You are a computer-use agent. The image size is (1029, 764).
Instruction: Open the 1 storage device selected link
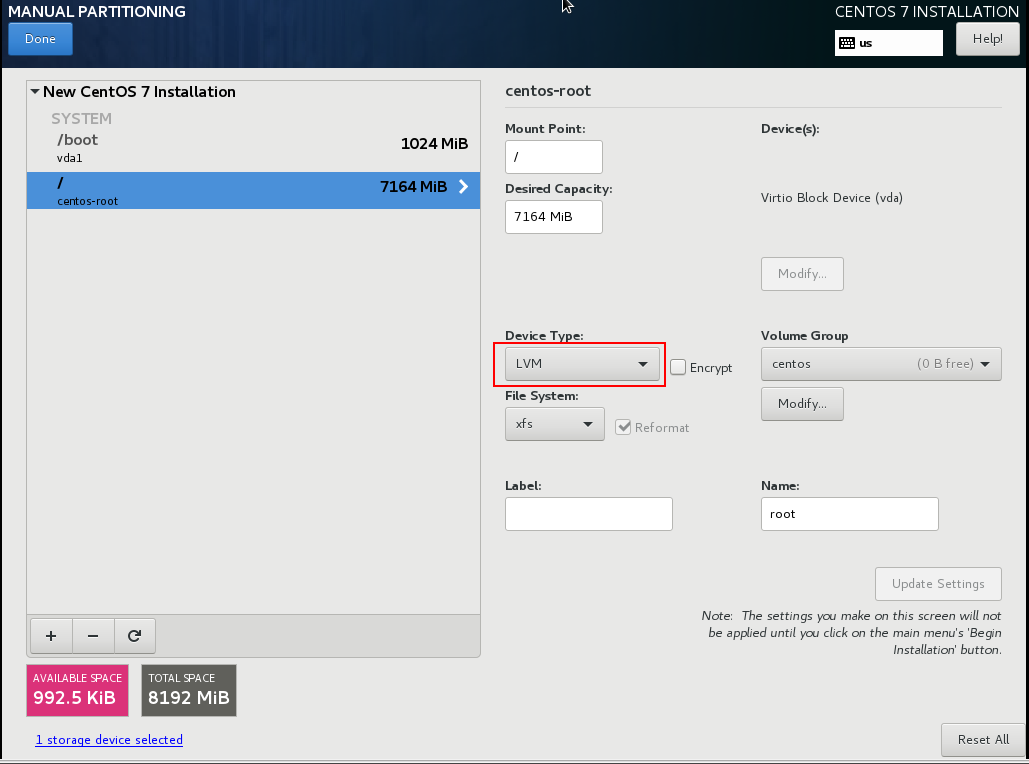[x=109, y=740]
